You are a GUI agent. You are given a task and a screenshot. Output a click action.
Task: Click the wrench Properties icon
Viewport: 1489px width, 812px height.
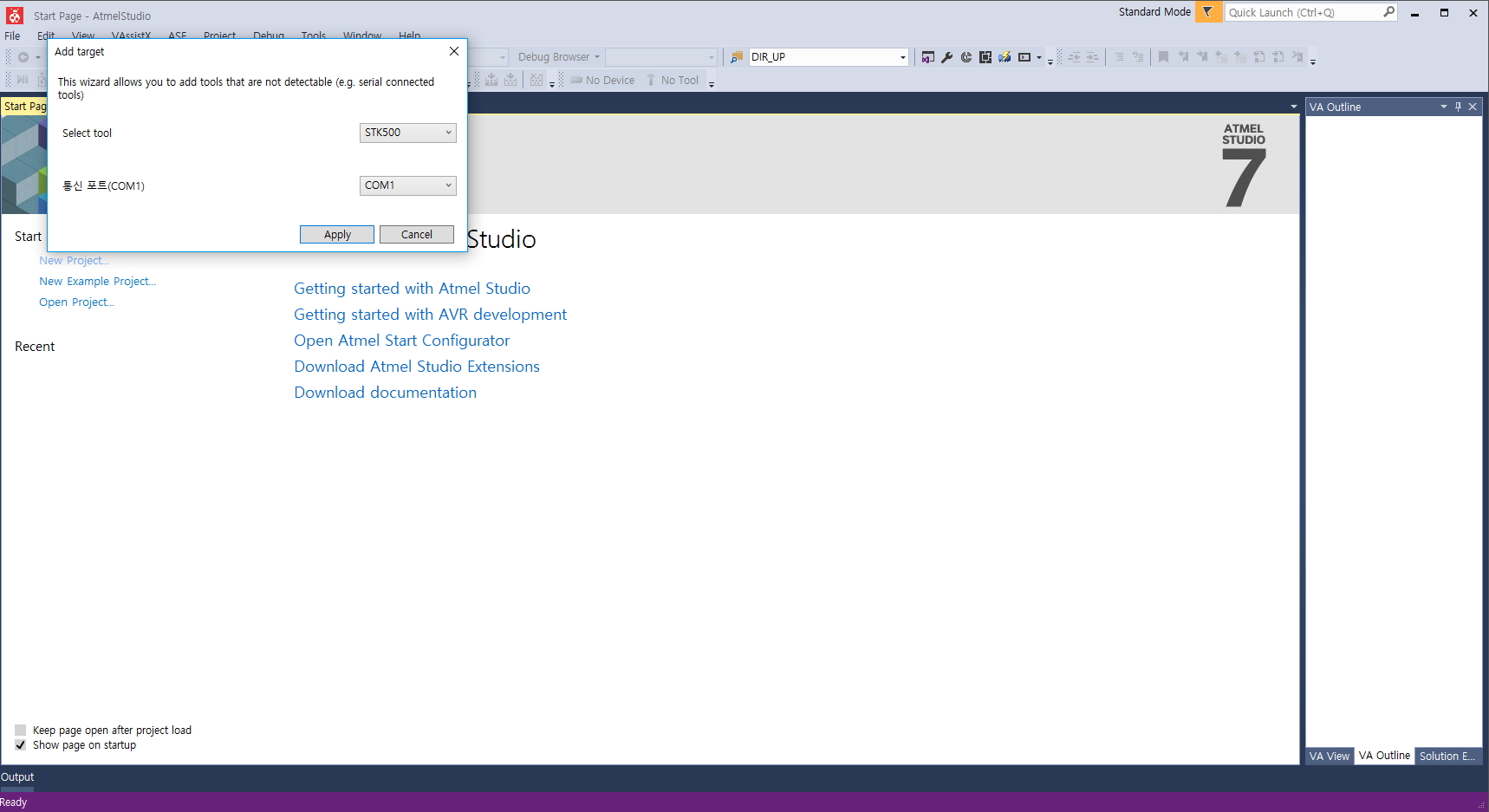(x=946, y=57)
